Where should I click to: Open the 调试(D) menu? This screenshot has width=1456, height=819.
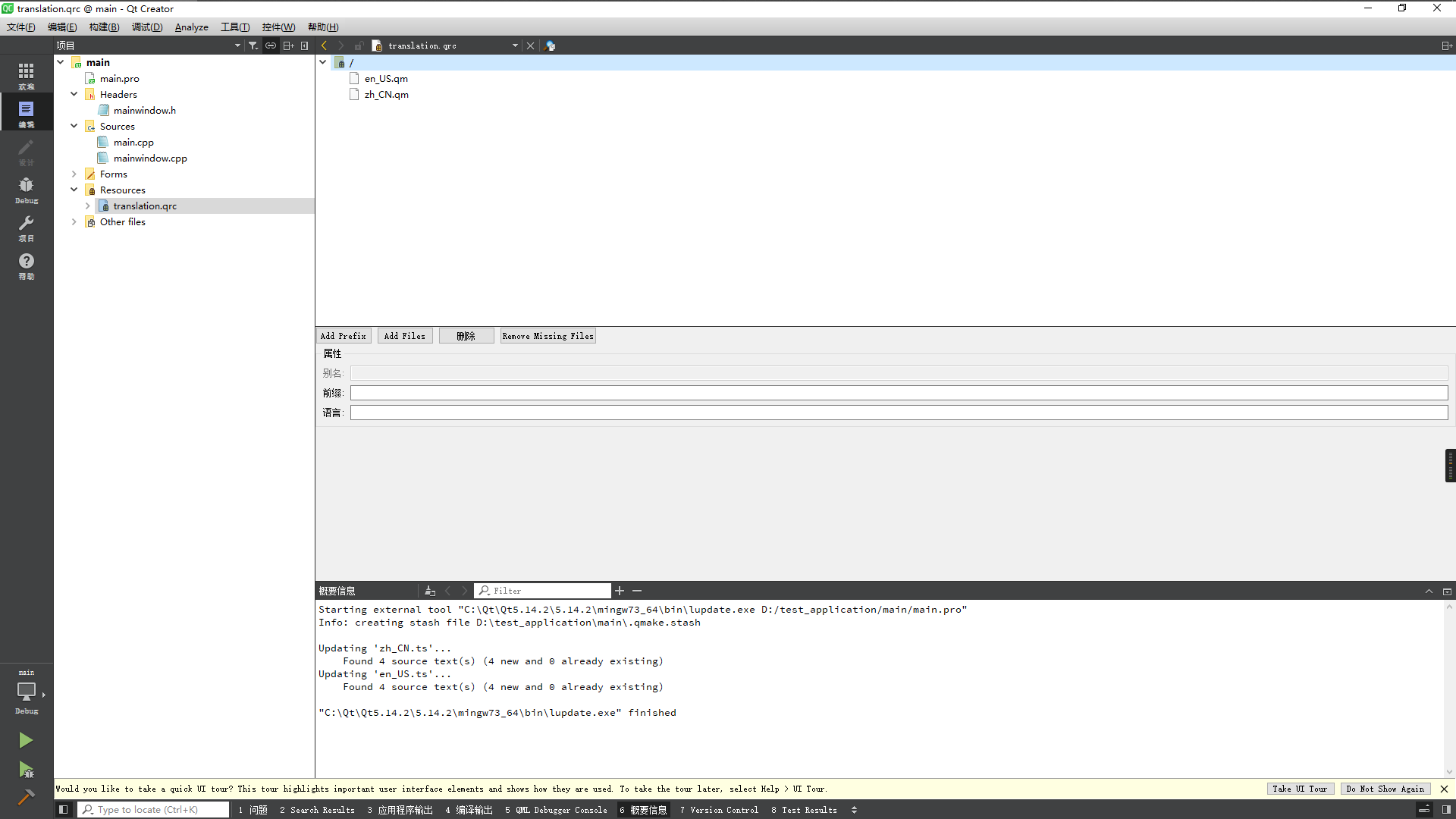147,27
